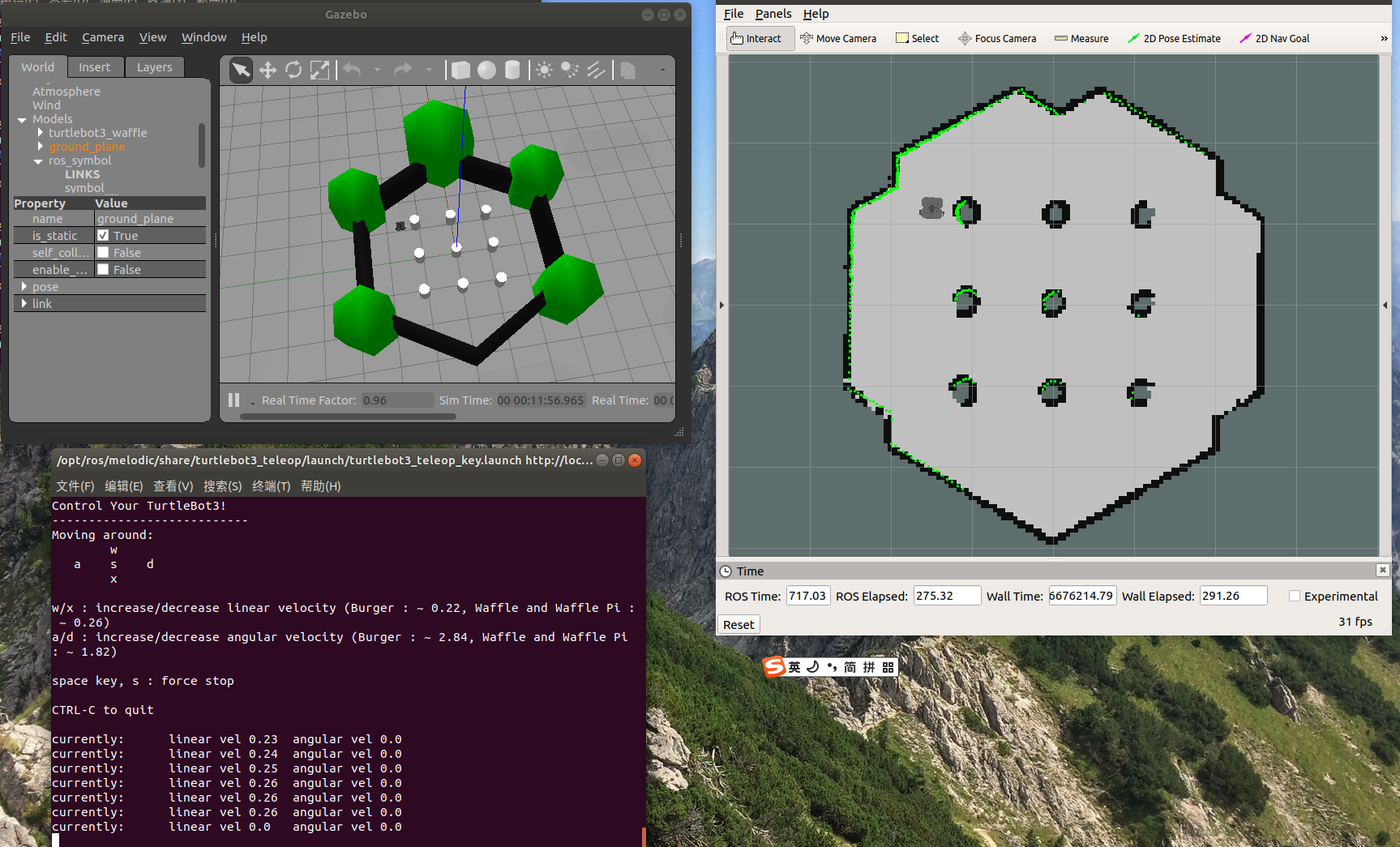The image size is (1400, 847).
Task: Insert a sphere shape in Gazebo
Action: pos(486,70)
